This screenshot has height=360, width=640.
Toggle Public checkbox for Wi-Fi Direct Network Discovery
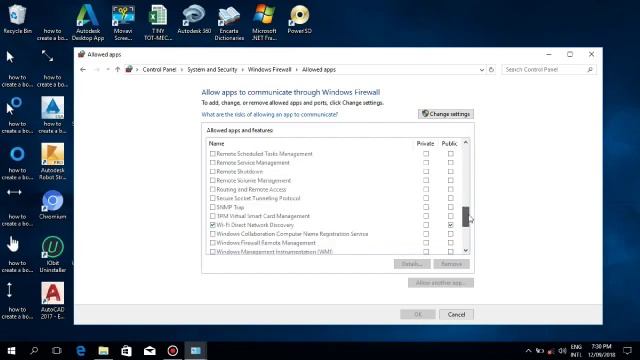[451, 225]
